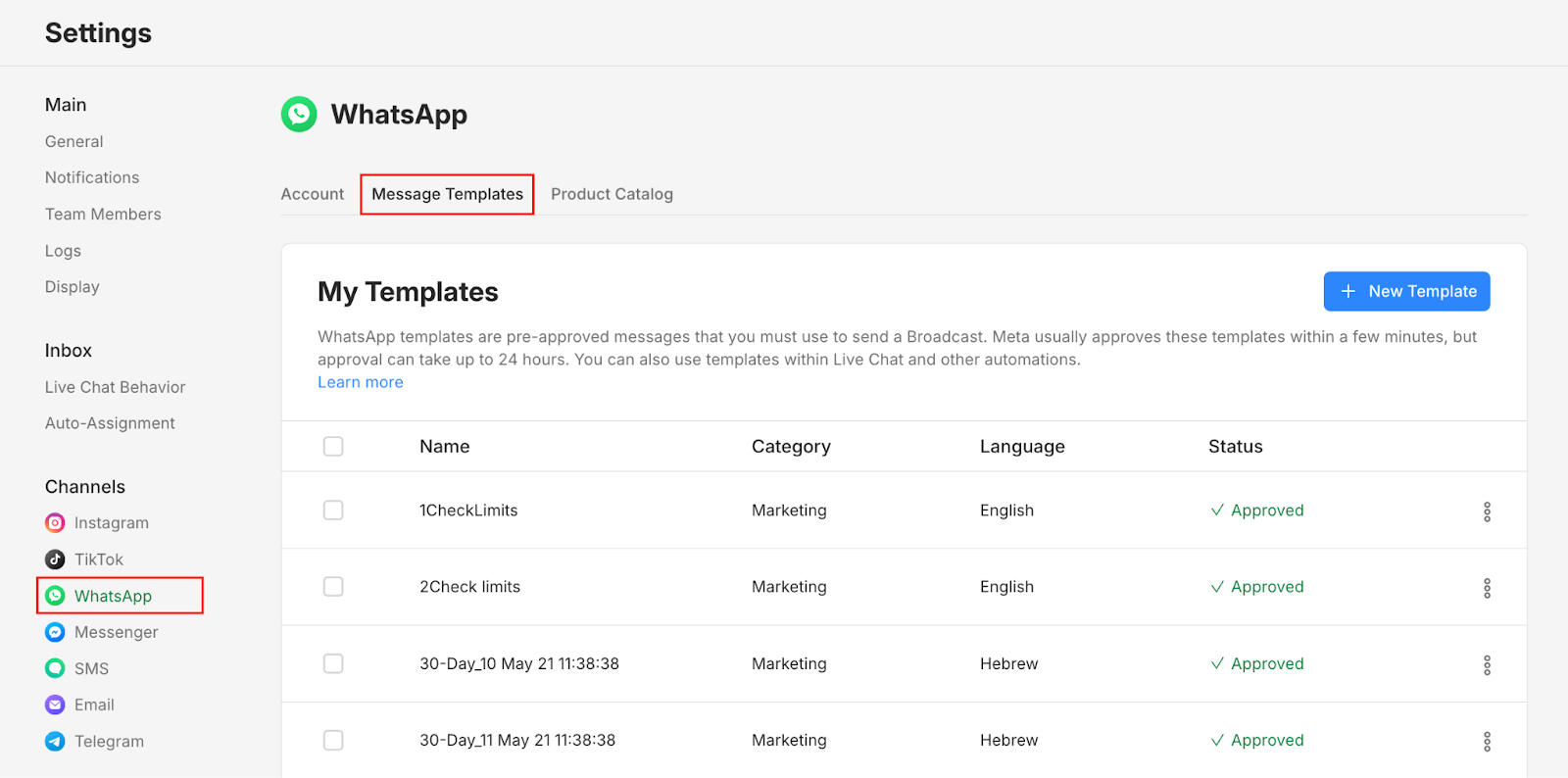Click the WhatsApp icon in sidebar
1568x778 pixels.
tap(56, 596)
